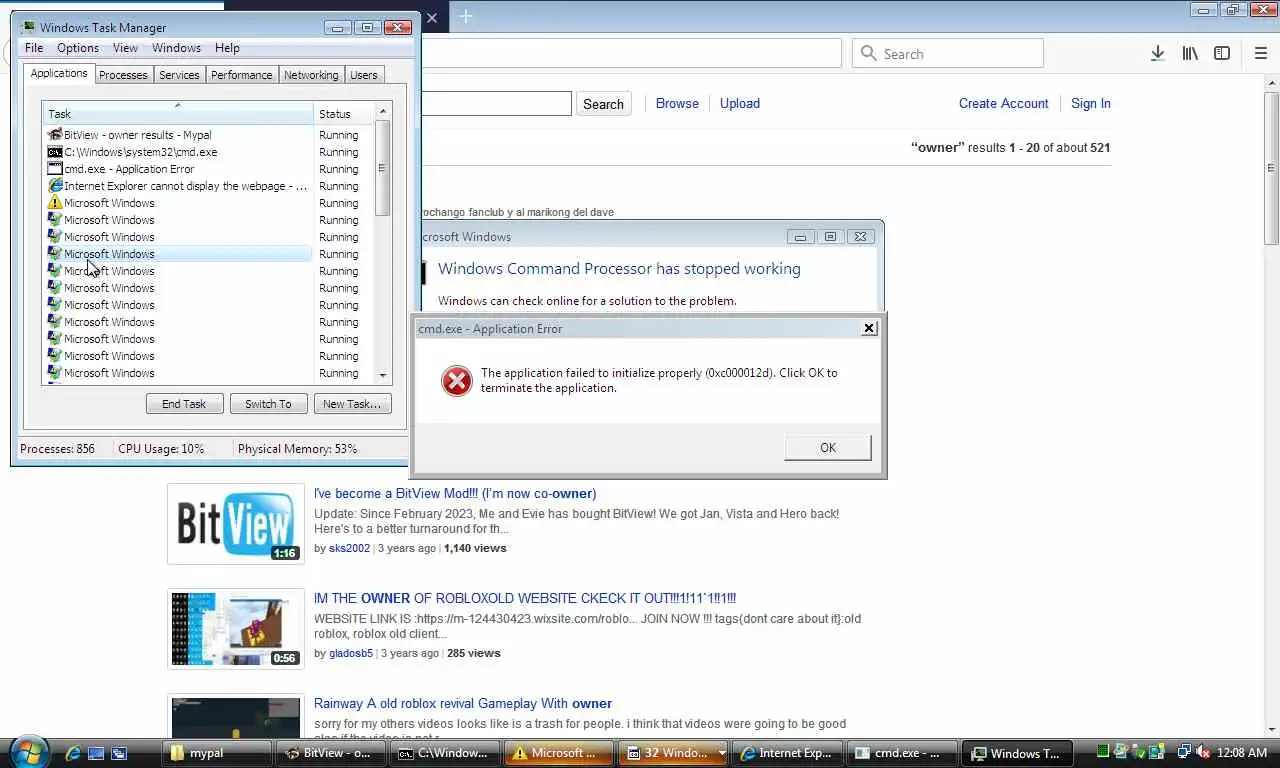Open the browser library icon

[1190, 53]
